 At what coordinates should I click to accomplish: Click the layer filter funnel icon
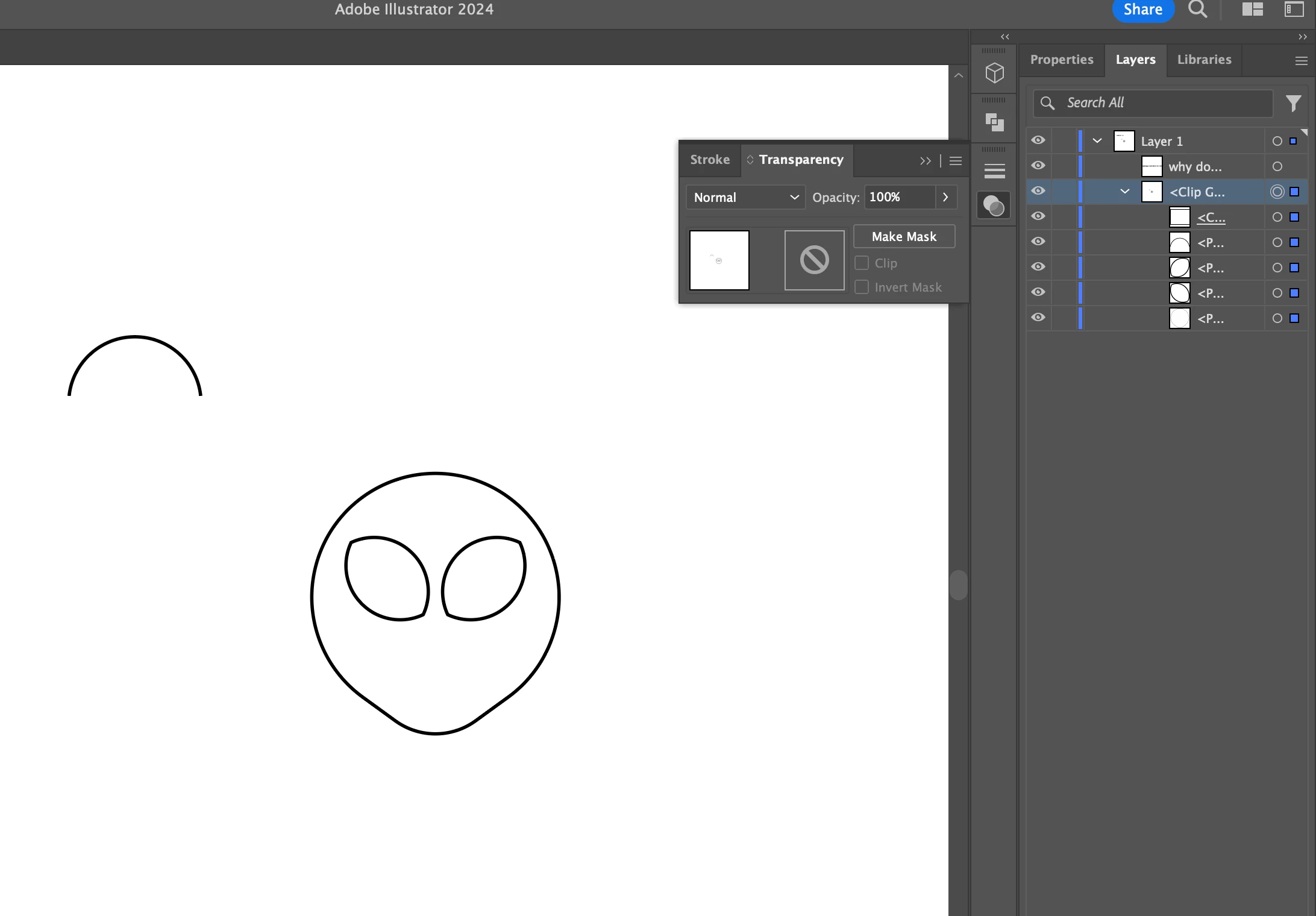(1293, 104)
